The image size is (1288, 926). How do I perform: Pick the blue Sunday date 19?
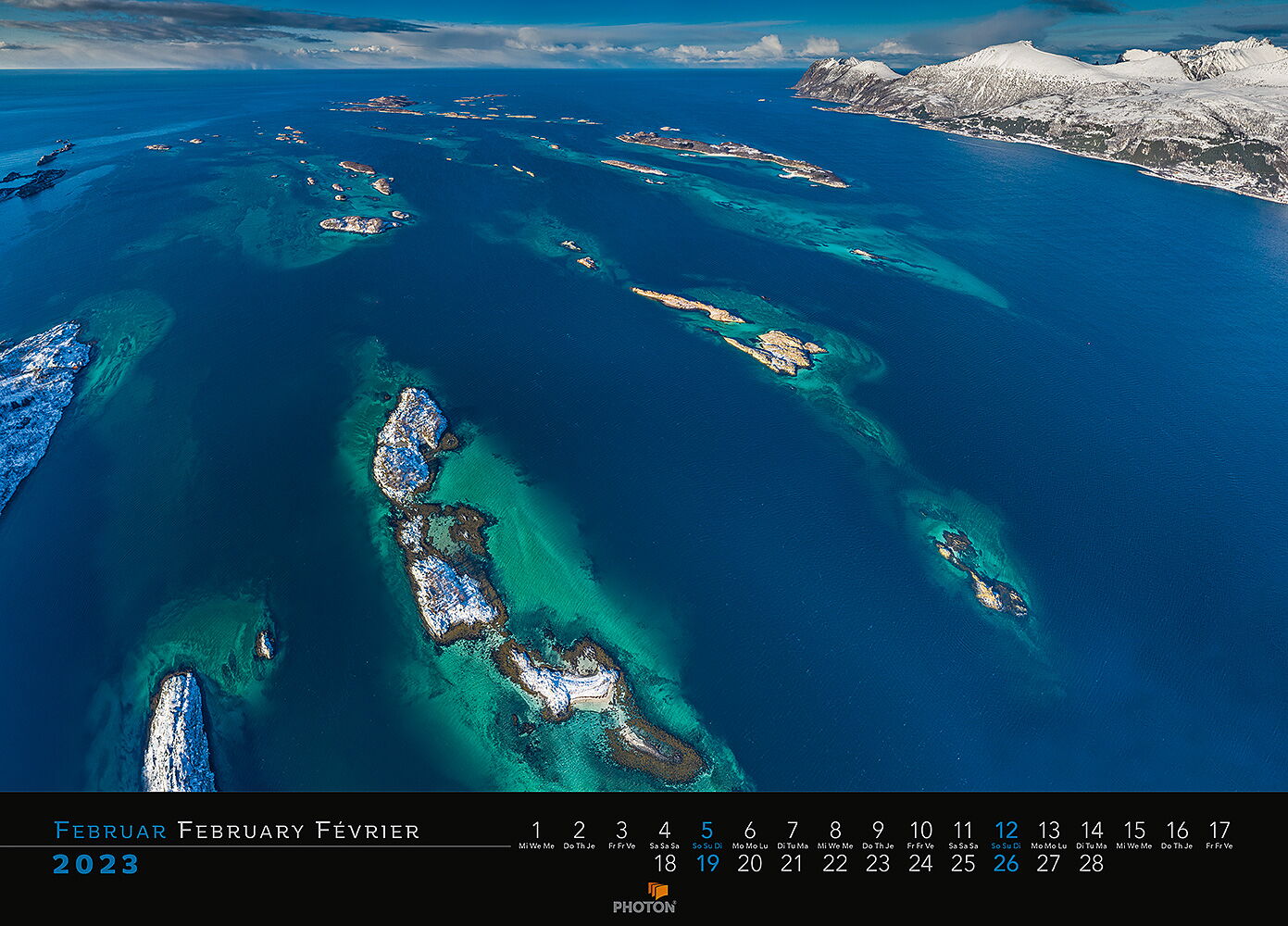[707, 864]
